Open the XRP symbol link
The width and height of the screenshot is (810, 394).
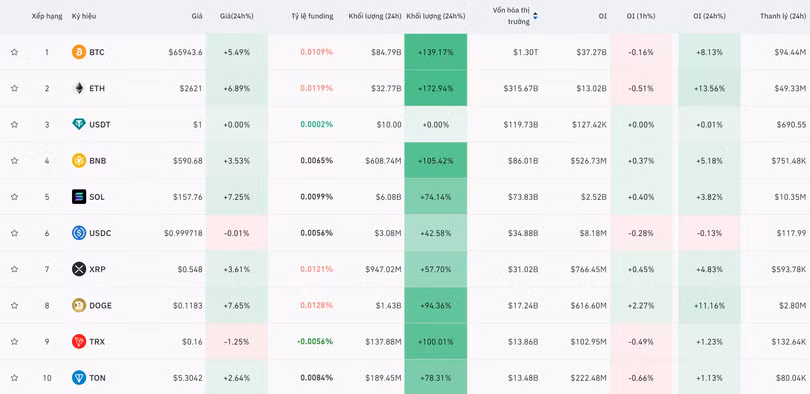coord(97,269)
